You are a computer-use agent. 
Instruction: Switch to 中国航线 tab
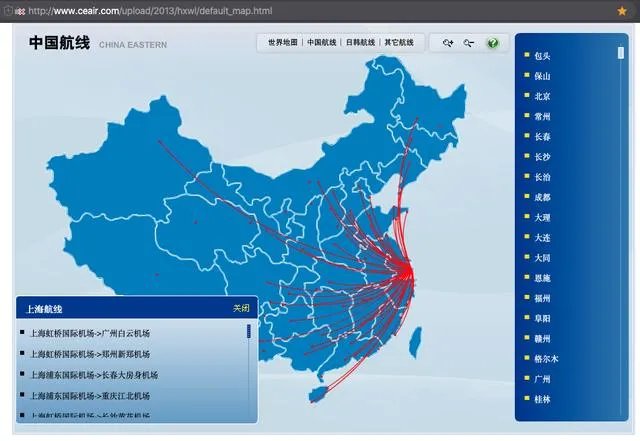pyautogui.click(x=322, y=42)
